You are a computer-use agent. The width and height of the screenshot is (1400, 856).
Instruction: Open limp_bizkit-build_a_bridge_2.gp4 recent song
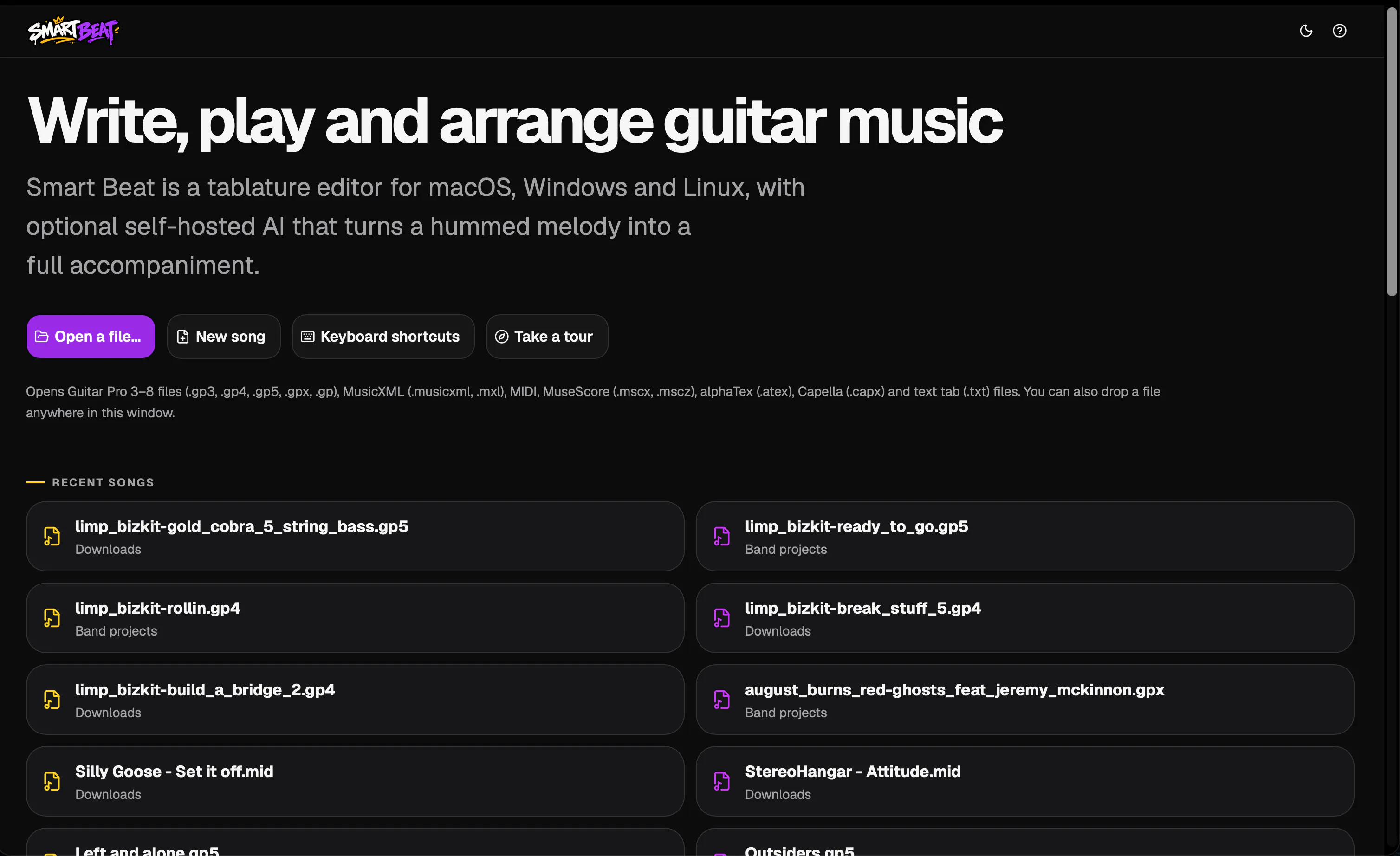click(x=355, y=700)
